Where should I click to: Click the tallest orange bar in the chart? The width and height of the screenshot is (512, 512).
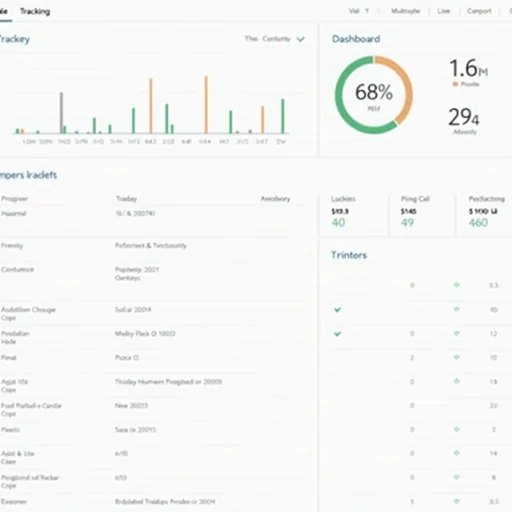click(206, 105)
